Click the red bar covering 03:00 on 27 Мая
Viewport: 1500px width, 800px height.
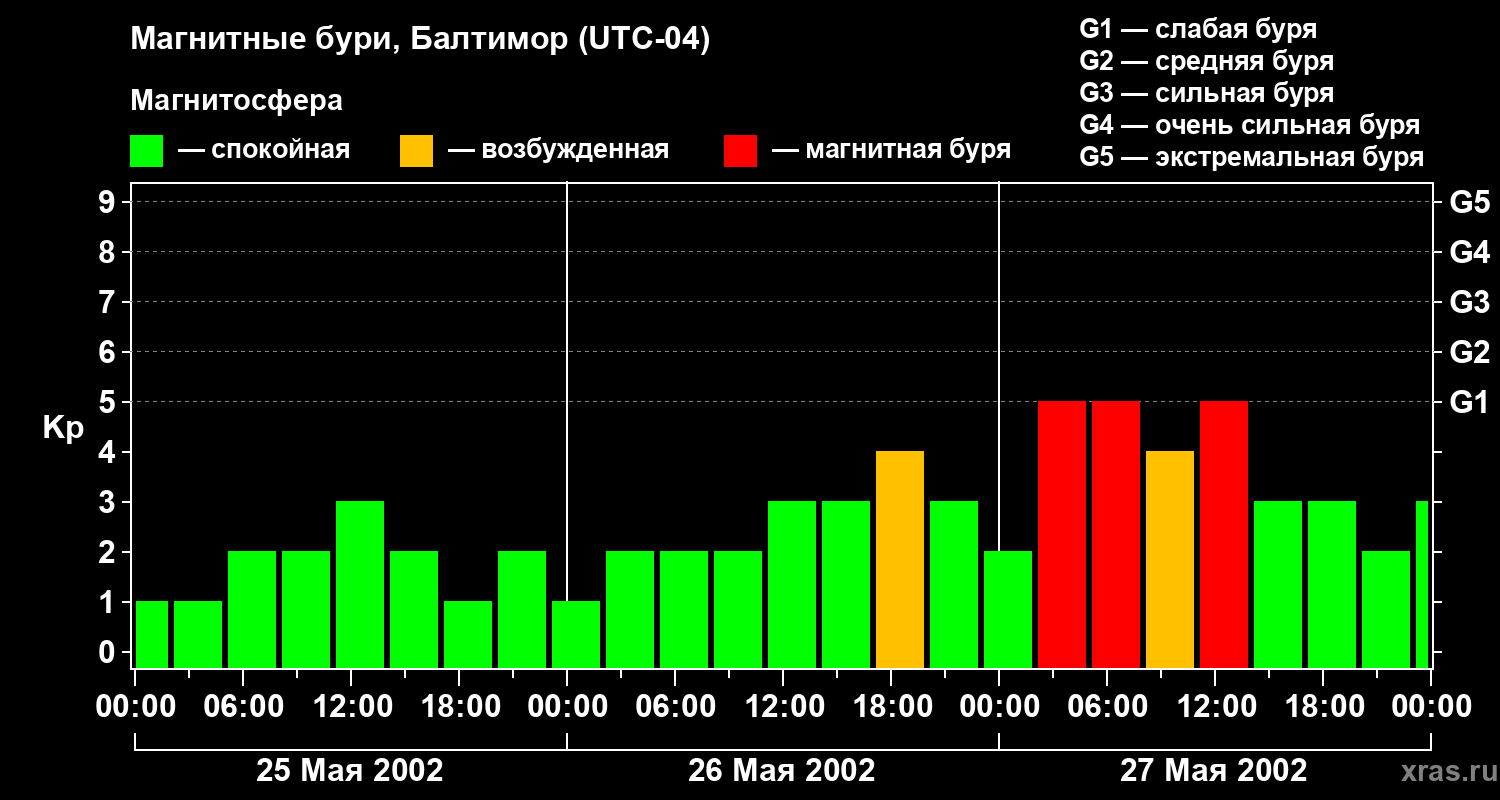pyautogui.click(x=1062, y=535)
